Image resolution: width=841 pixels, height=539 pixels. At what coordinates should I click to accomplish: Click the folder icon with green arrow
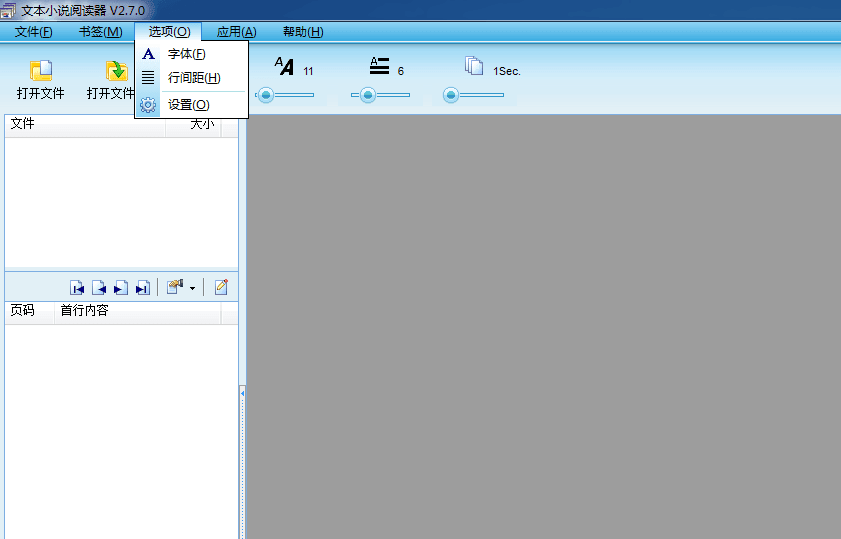[x=117, y=71]
